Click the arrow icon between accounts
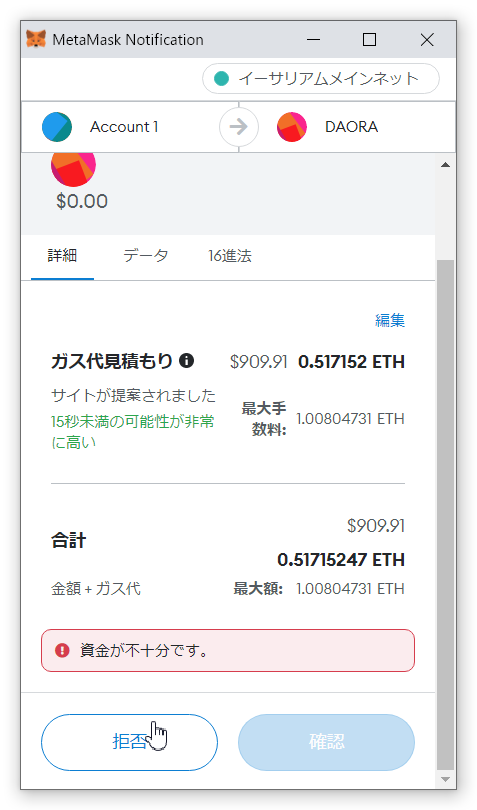The image size is (477, 810). [239, 127]
